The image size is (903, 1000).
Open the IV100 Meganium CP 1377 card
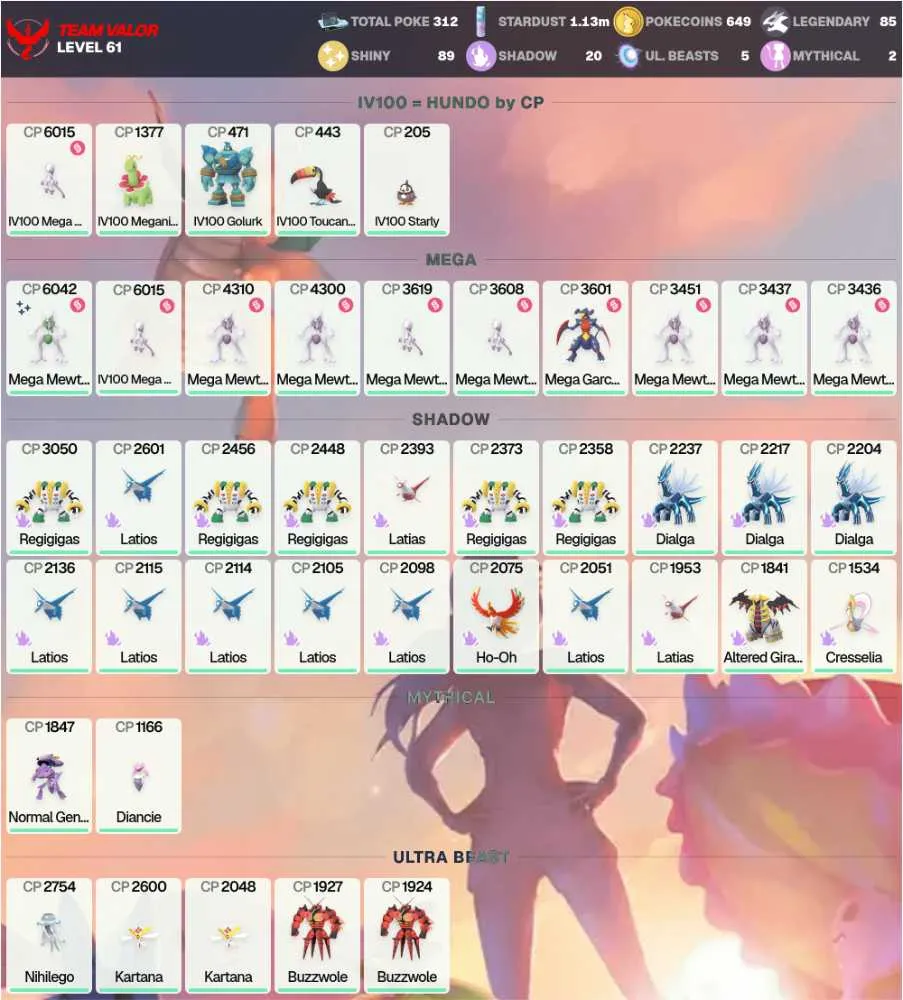[x=138, y=180]
